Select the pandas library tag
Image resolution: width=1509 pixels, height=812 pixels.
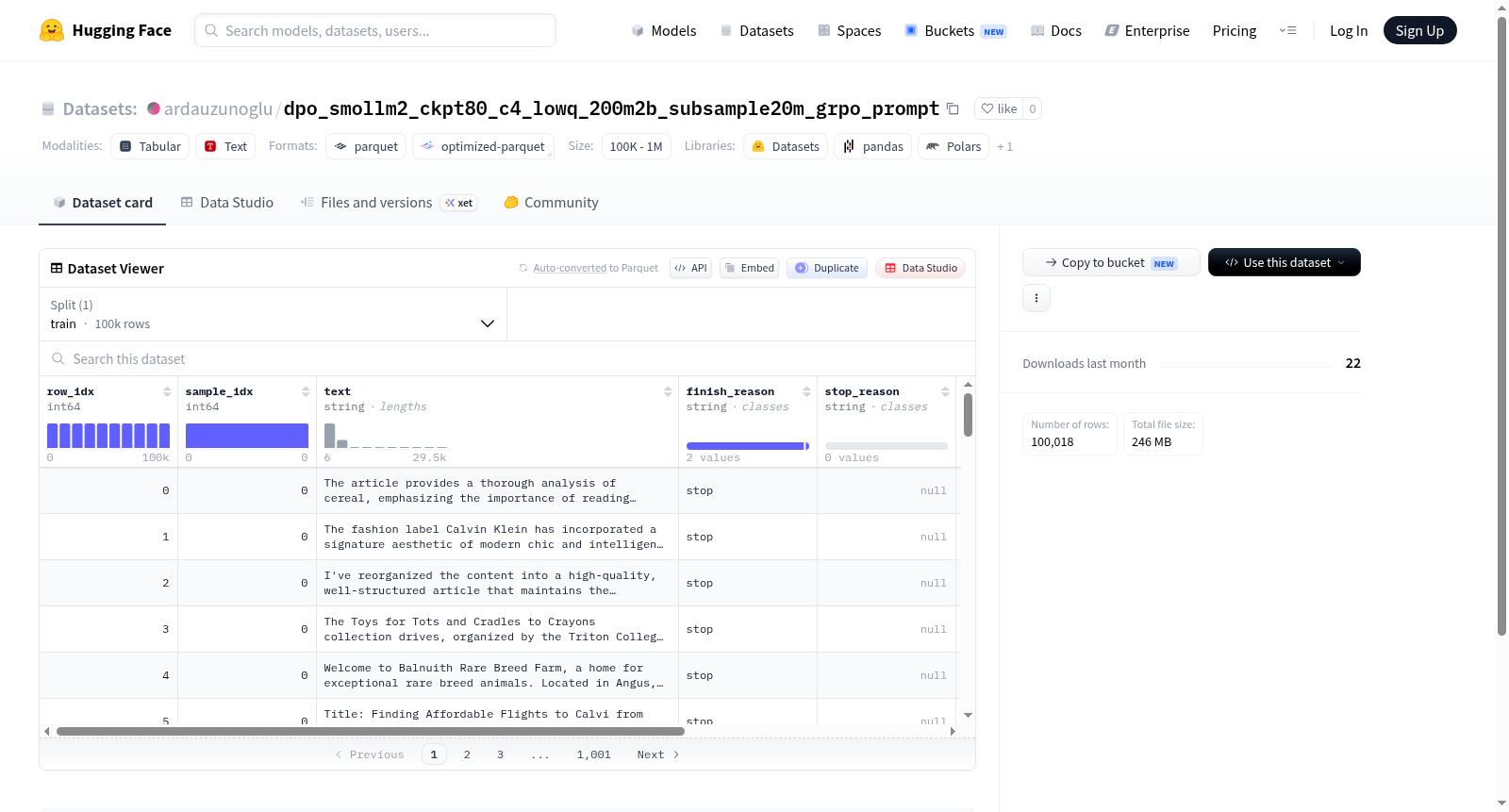point(872,146)
